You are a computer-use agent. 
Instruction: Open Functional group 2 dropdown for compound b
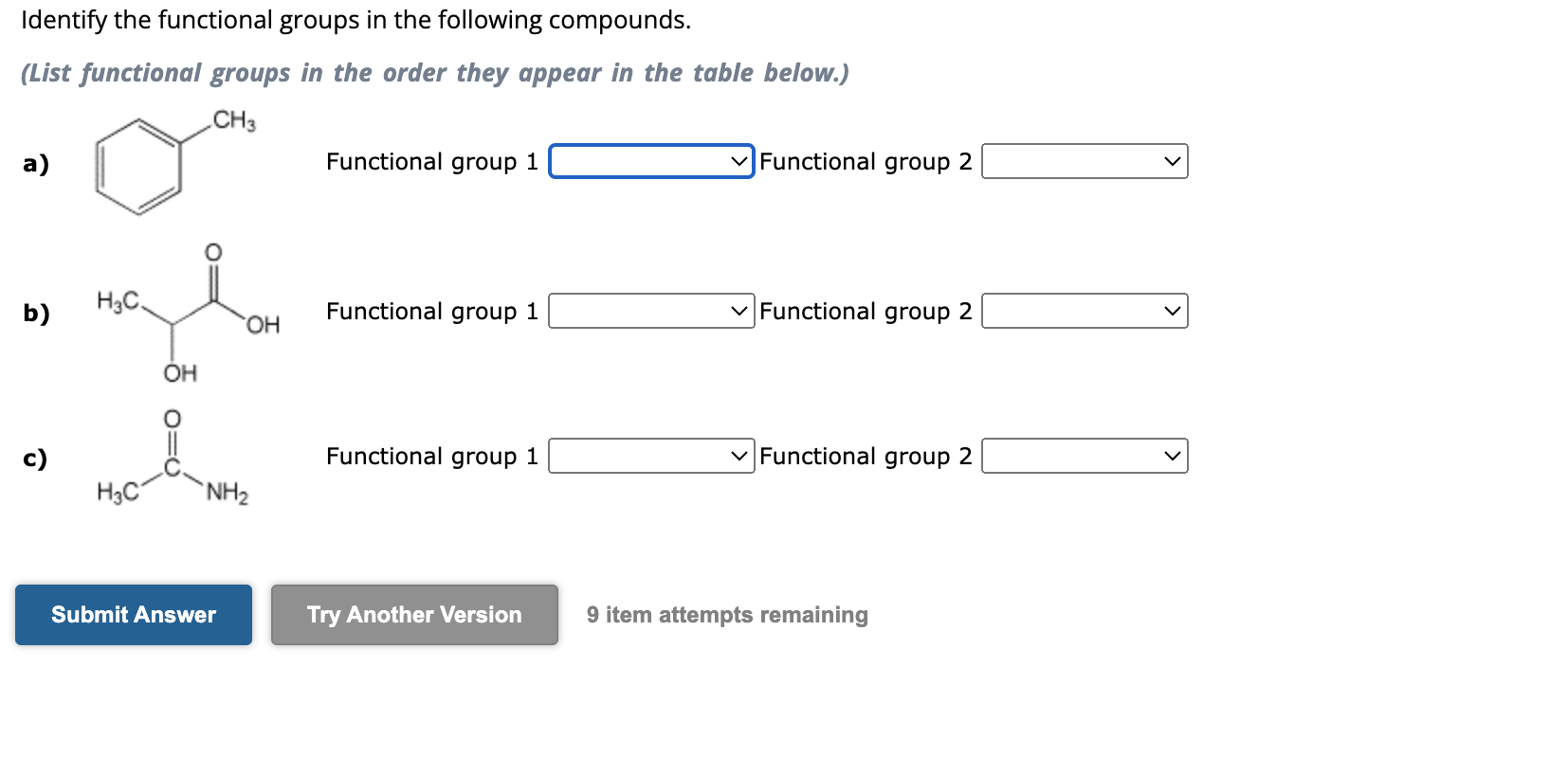point(1084,311)
